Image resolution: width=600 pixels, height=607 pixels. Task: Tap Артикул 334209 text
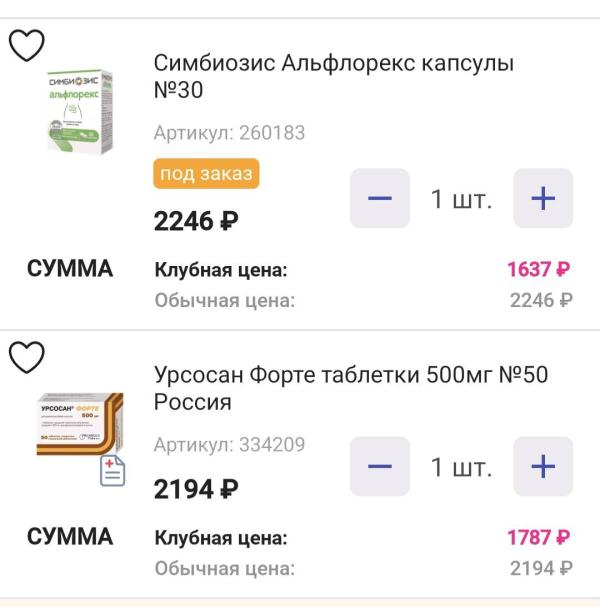click(229, 445)
